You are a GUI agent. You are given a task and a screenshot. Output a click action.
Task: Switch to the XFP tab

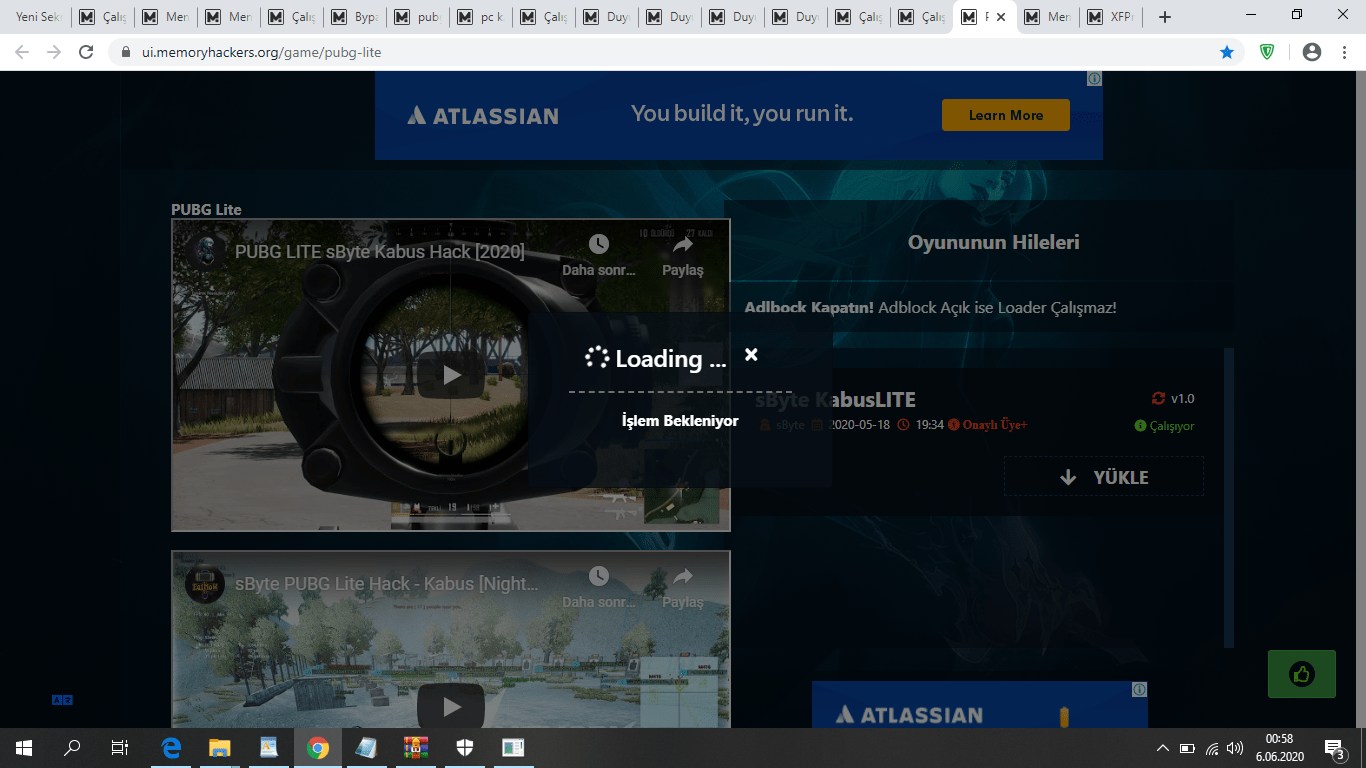coord(1111,17)
